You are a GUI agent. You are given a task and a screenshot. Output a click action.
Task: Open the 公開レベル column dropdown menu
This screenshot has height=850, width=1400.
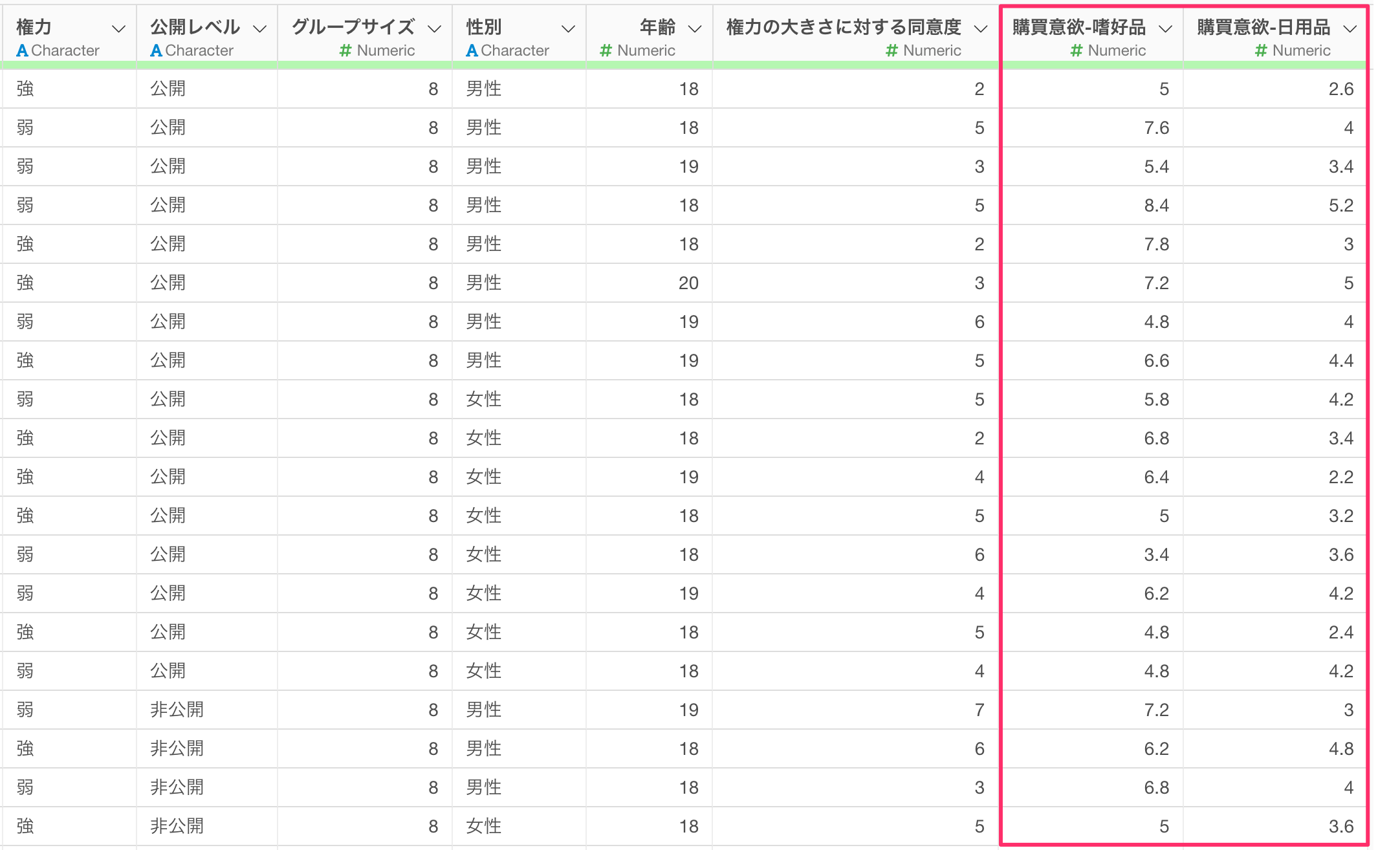pos(259,29)
